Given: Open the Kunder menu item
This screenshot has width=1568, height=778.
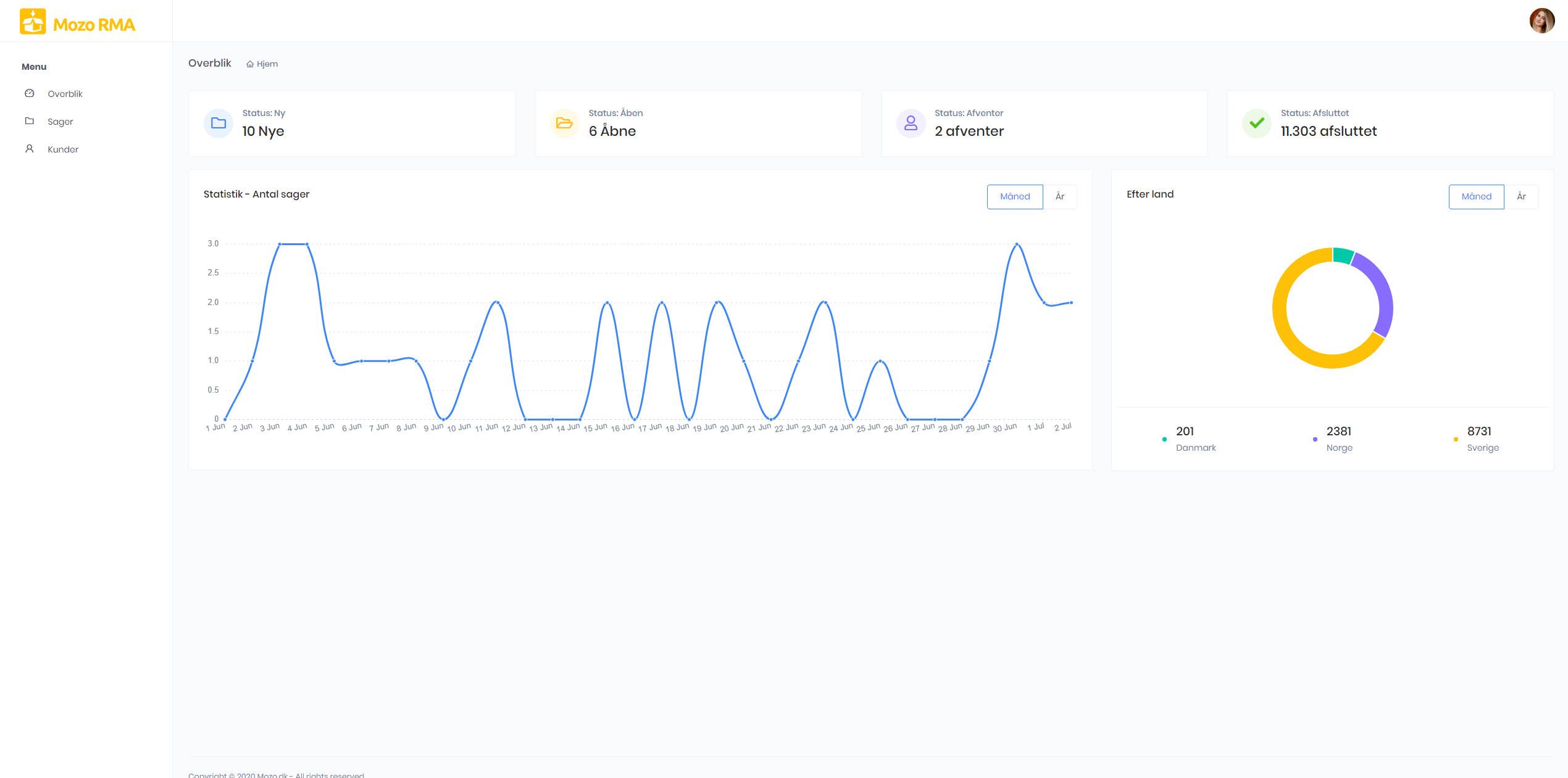Looking at the screenshot, I should tap(63, 149).
